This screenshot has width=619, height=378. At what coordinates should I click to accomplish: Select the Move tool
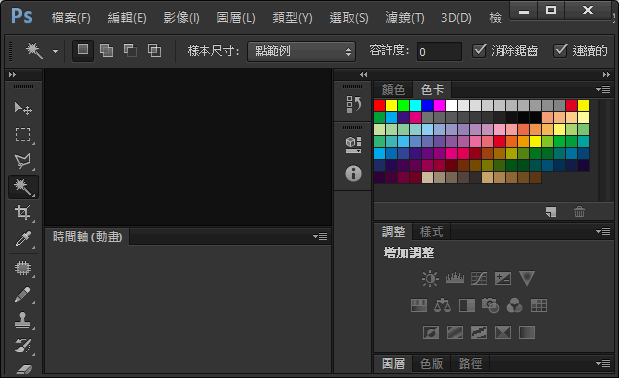point(23,108)
